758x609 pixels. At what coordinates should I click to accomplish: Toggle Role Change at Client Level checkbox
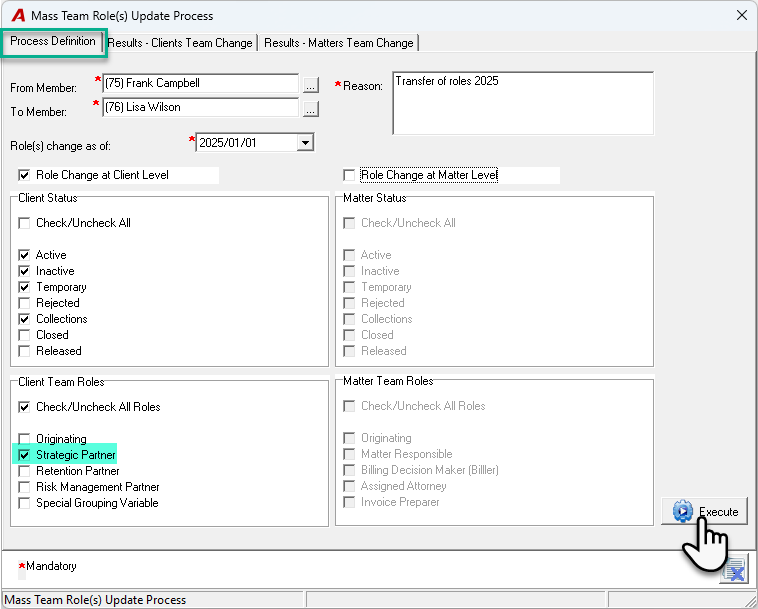pos(24,175)
